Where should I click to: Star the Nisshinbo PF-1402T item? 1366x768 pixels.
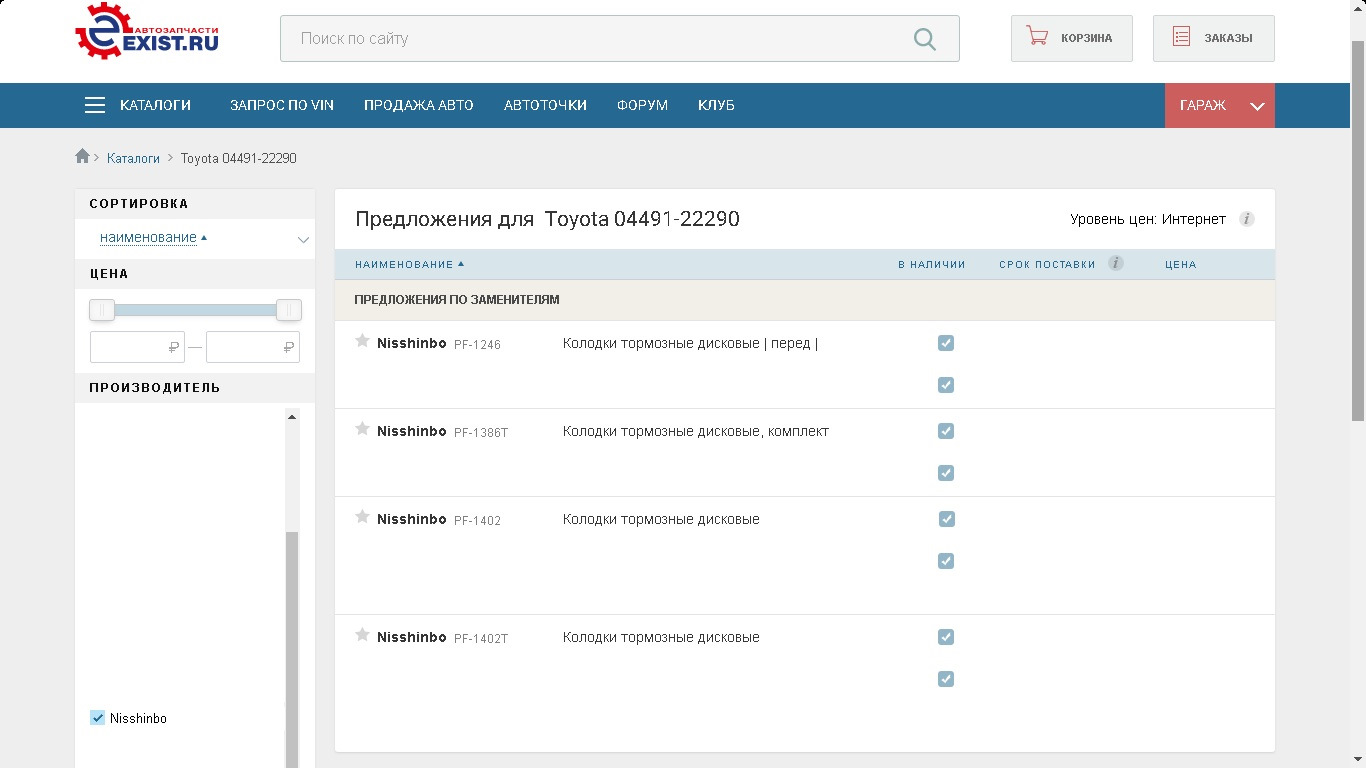click(362, 636)
